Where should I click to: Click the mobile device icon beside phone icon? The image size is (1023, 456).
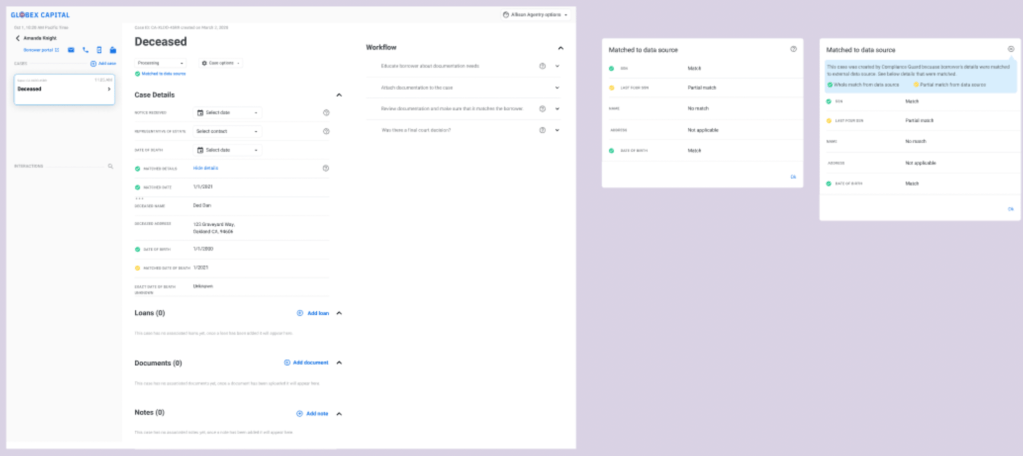click(99, 49)
